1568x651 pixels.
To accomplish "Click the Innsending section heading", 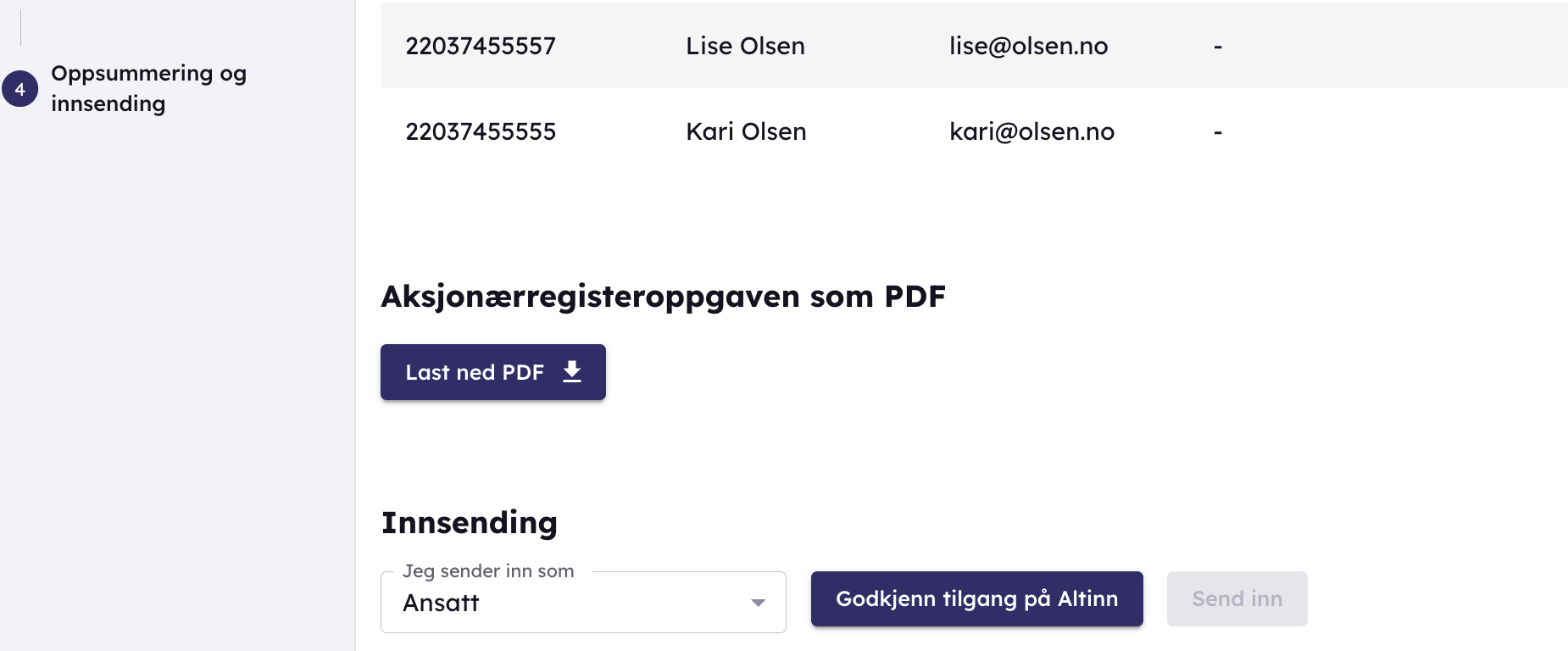I will [470, 522].
